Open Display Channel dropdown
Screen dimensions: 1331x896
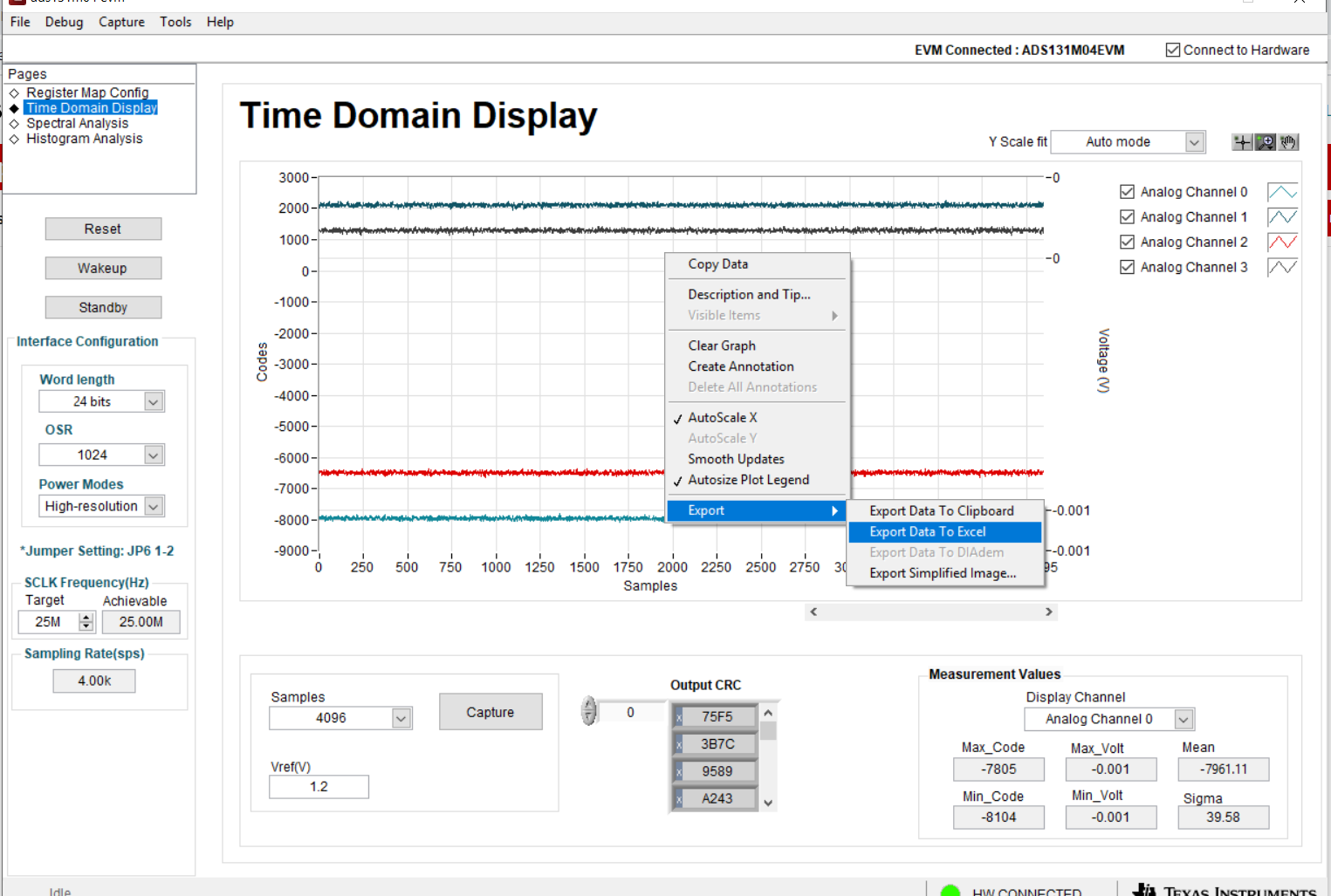(1183, 719)
